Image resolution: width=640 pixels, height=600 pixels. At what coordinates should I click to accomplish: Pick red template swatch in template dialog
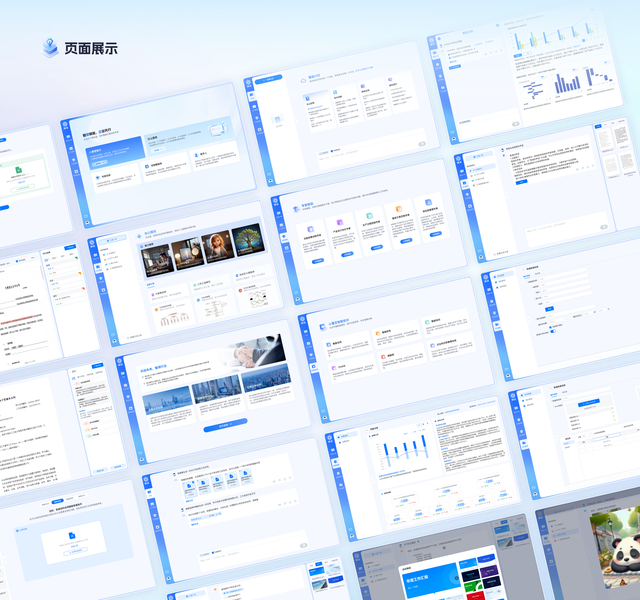pyautogui.click(x=476, y=596)
